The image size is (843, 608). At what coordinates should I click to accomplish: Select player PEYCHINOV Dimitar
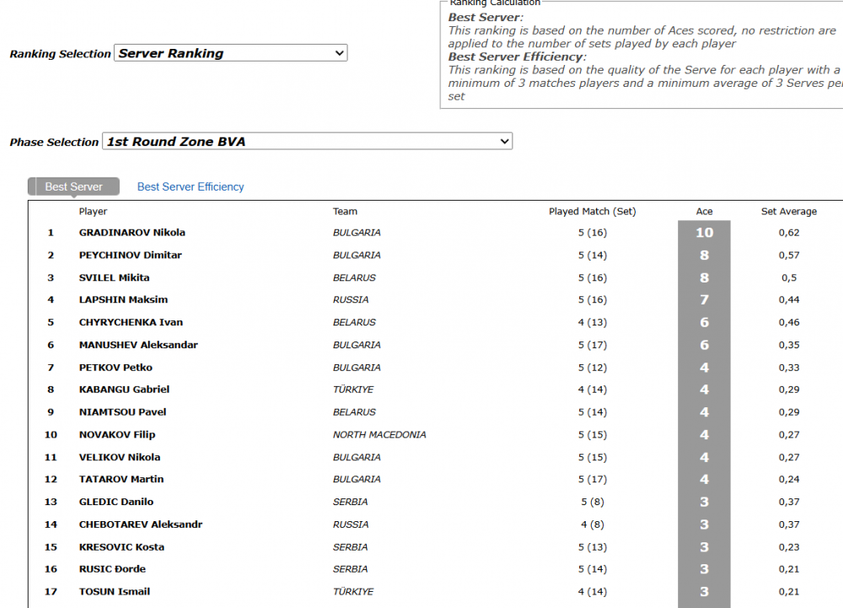131,255
